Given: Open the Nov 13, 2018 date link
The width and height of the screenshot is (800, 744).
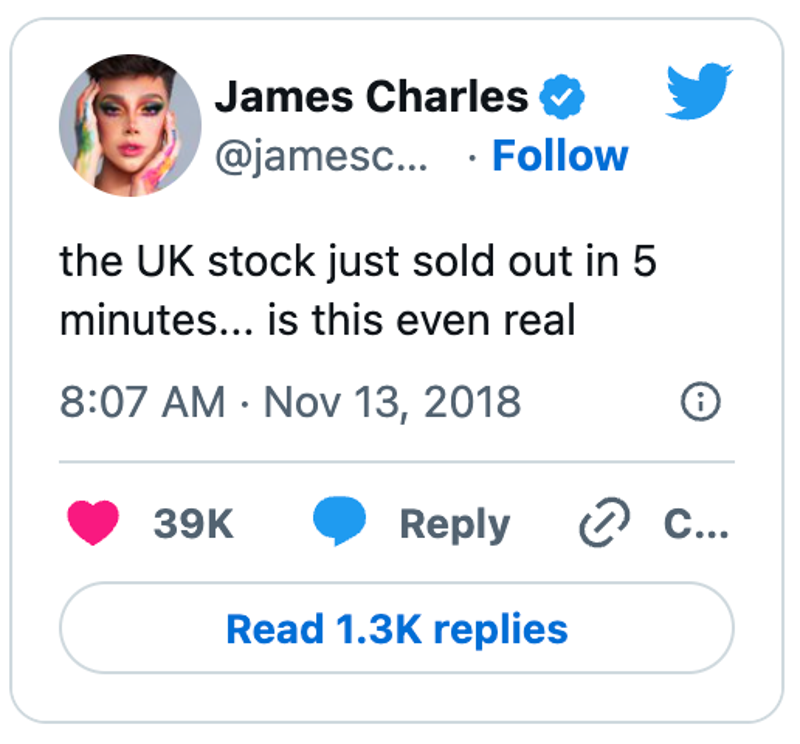Looking at the screenshot, I should [392, 402].
